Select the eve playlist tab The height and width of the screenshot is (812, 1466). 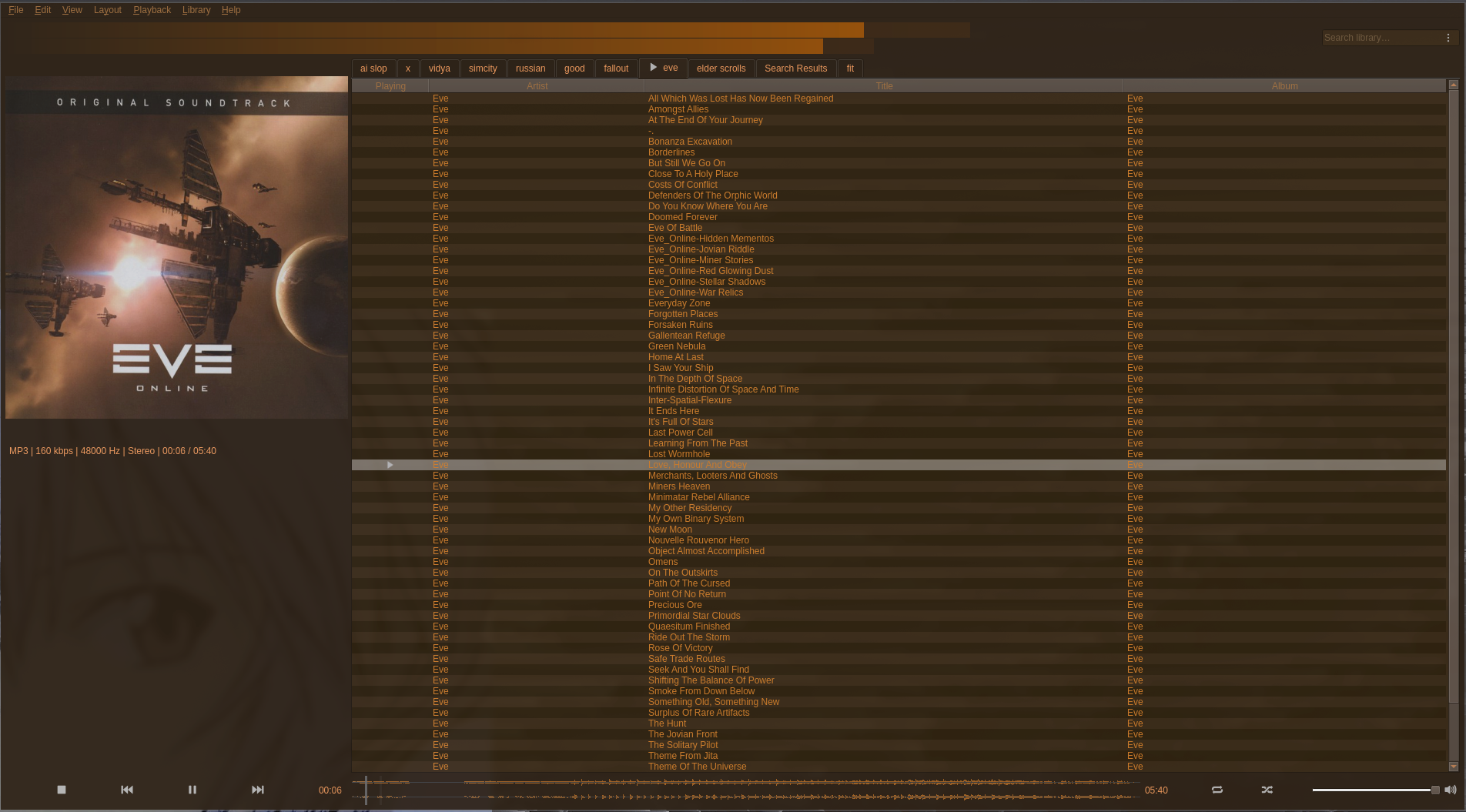(663, 68)
